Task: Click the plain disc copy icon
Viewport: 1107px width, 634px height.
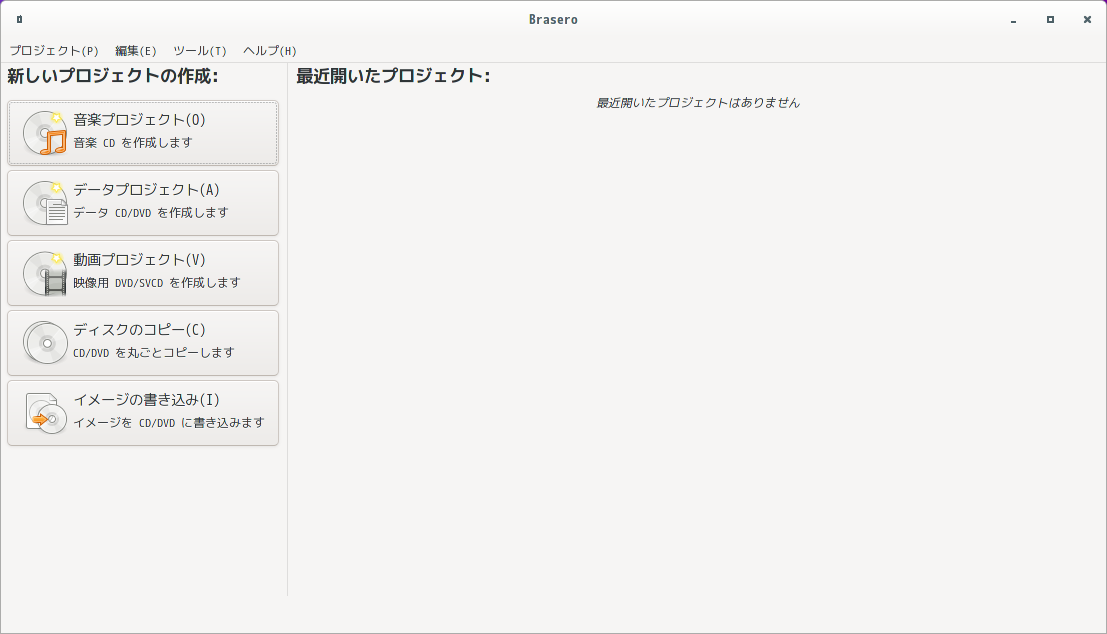Action: tap(45, 342)
